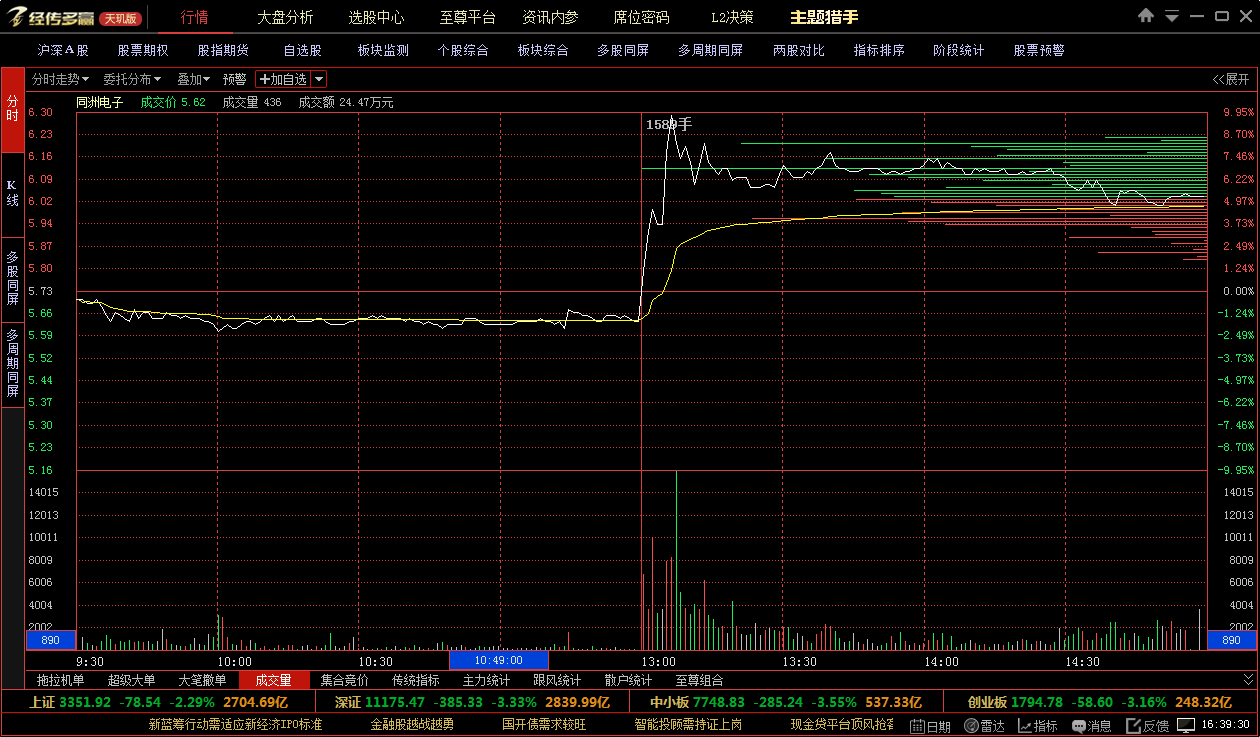Select the 集合竞价 indicator tab

[345, 680]
